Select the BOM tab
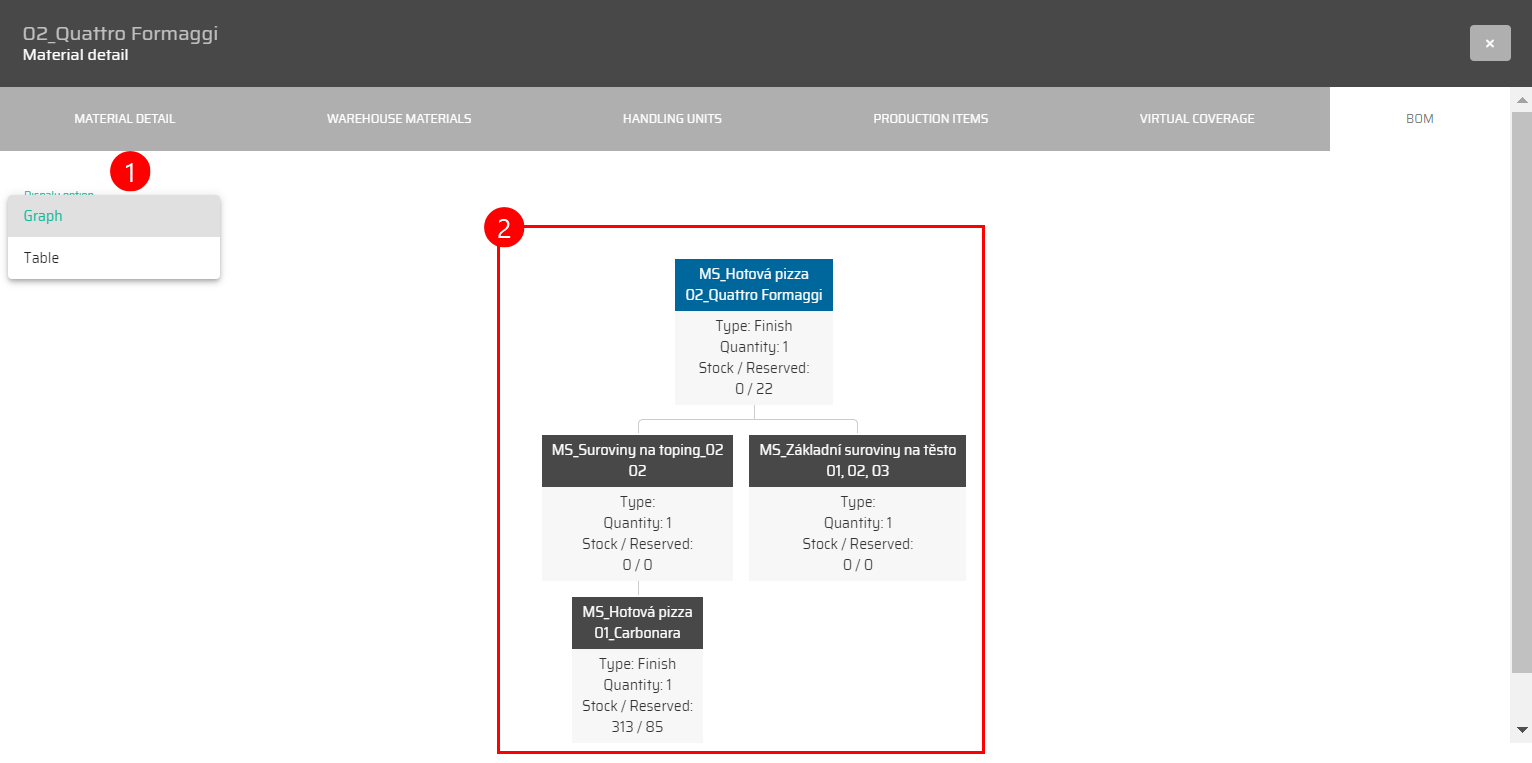 click(1419, 119)
